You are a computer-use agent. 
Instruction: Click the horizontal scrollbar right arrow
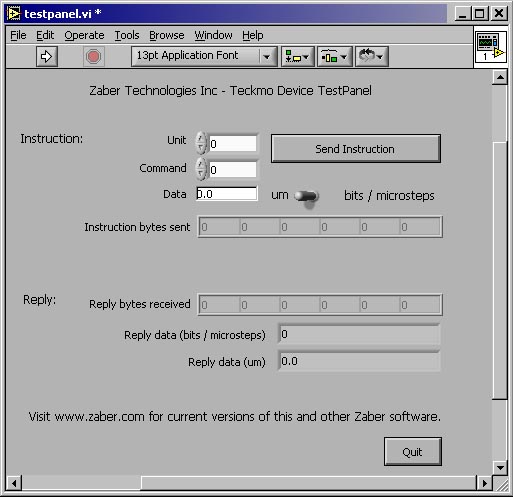[x=484, y=483]
